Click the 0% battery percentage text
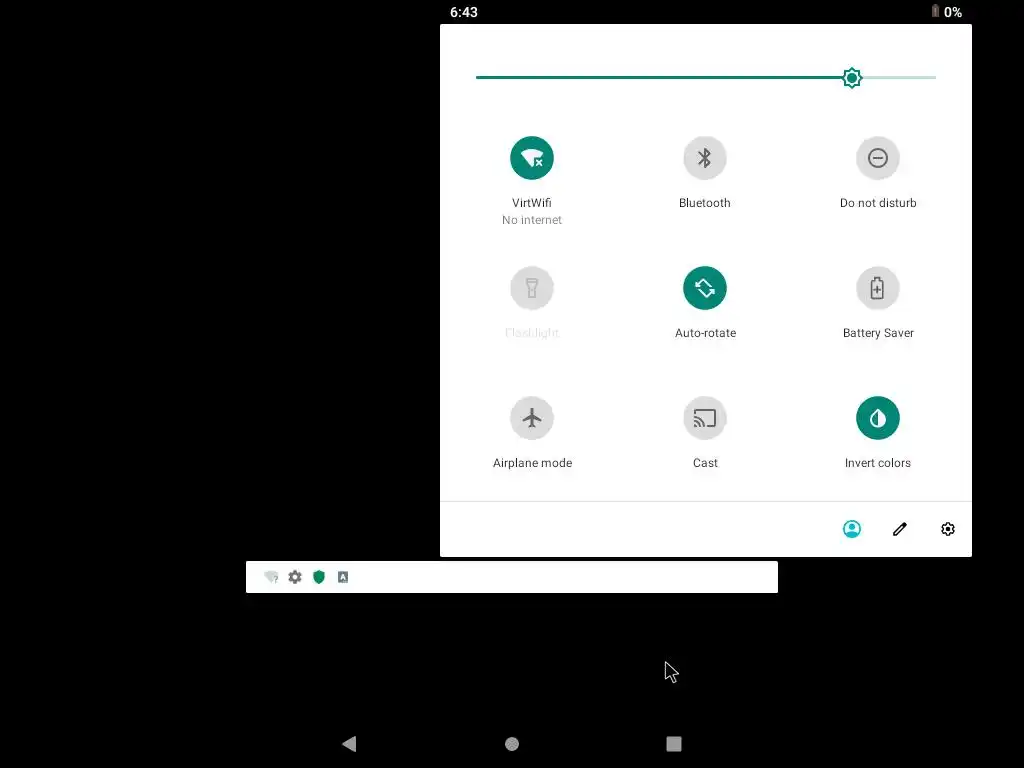 click(x=953, y=12)
